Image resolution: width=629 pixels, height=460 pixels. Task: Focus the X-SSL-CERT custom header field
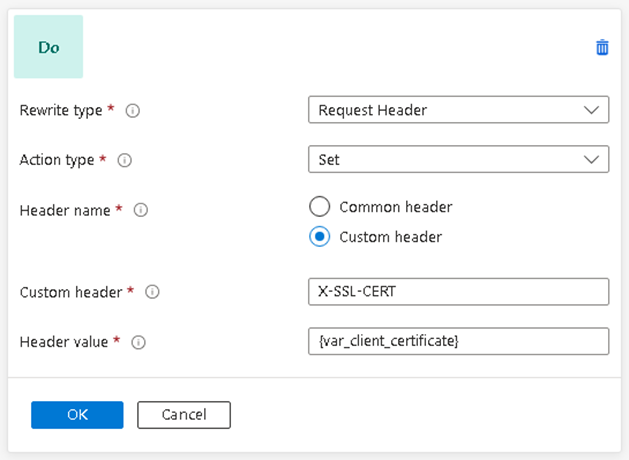(x=458, y=291)
